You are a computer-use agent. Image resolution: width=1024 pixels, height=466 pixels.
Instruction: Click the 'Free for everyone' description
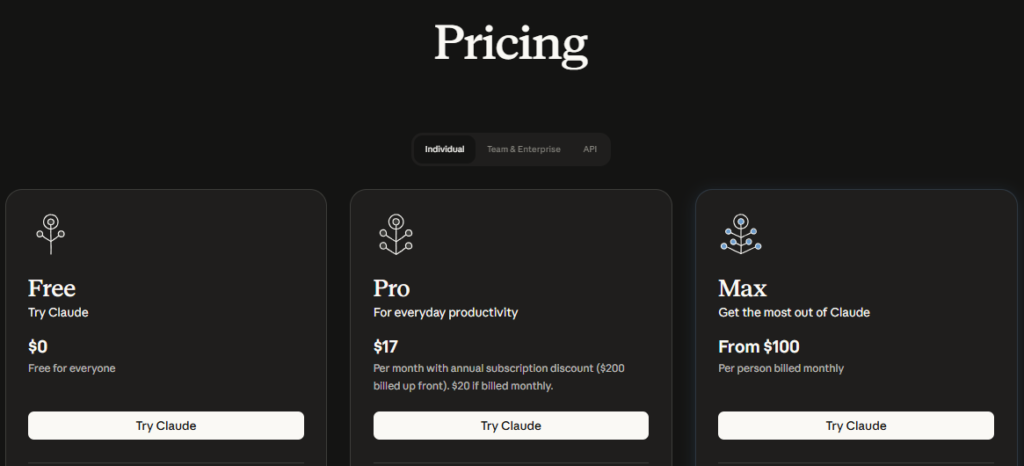[x=72, y=368]
